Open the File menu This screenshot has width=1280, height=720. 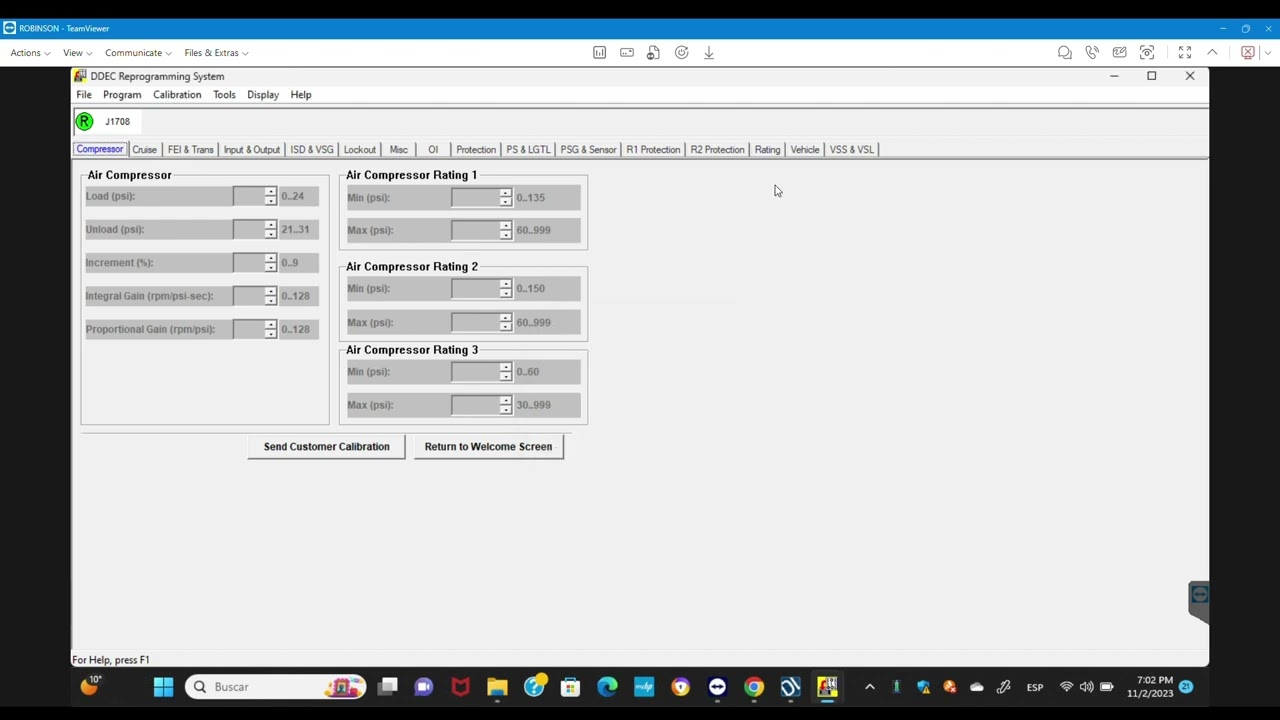84,95
